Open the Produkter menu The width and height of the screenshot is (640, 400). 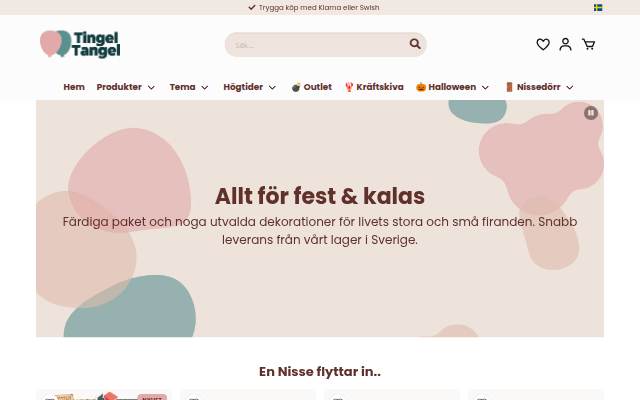(119, 87)
